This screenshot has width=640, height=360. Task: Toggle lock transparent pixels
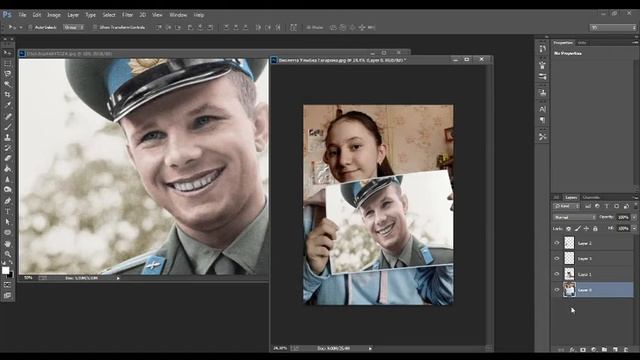pos(569,229)
